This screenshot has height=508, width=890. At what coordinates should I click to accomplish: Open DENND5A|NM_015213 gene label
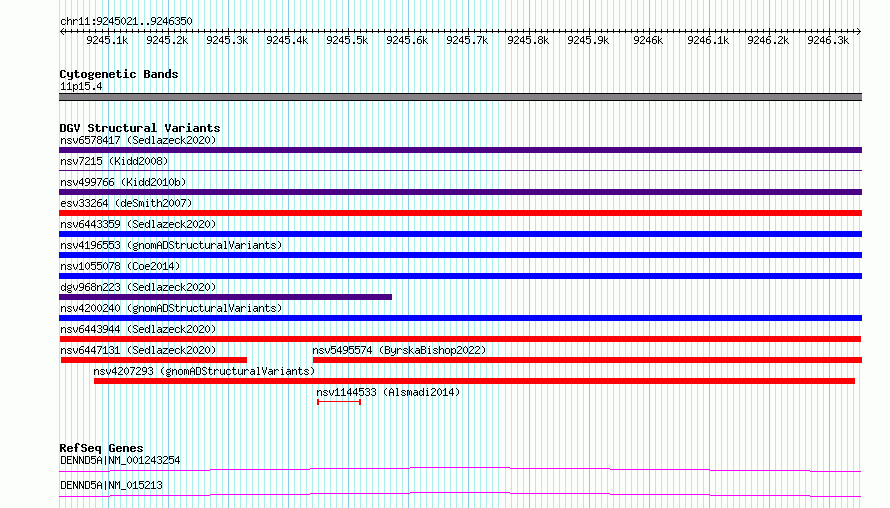pyautogui.click(x=111, y=485)
